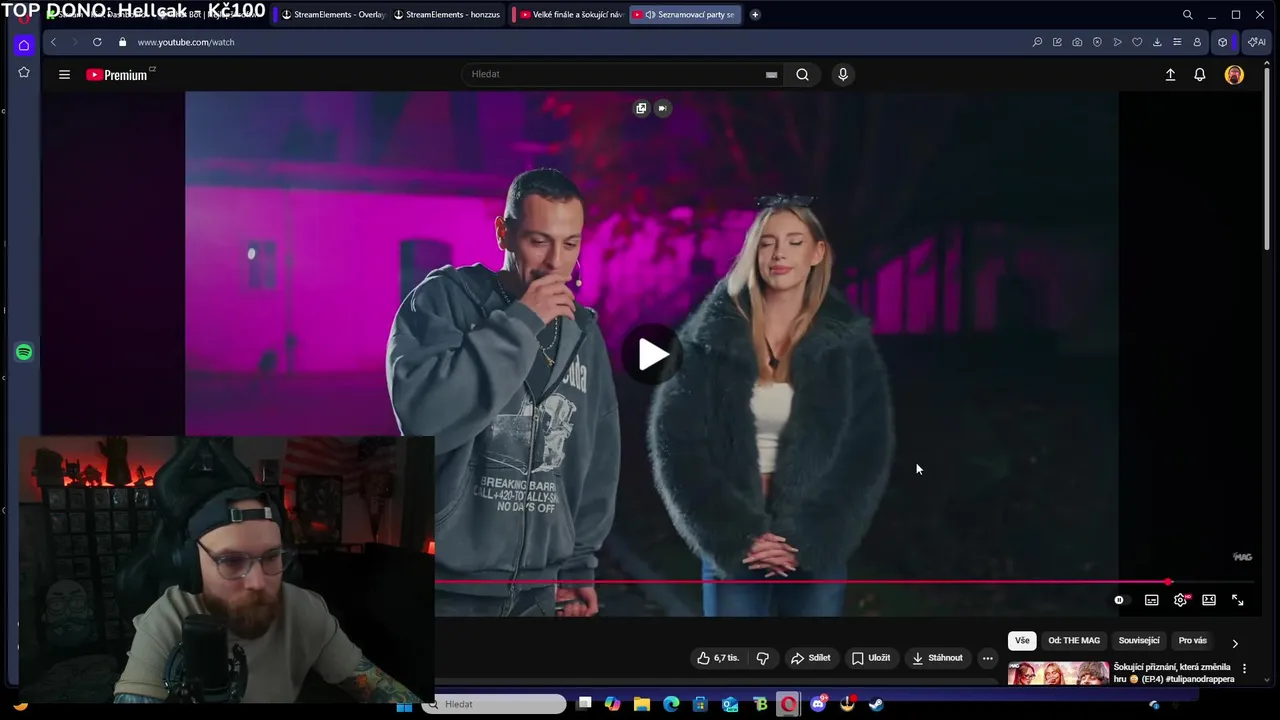The image size is (1280, 720).
Task: Download the video with Stáhnout
Action: (x=937, y=658)
